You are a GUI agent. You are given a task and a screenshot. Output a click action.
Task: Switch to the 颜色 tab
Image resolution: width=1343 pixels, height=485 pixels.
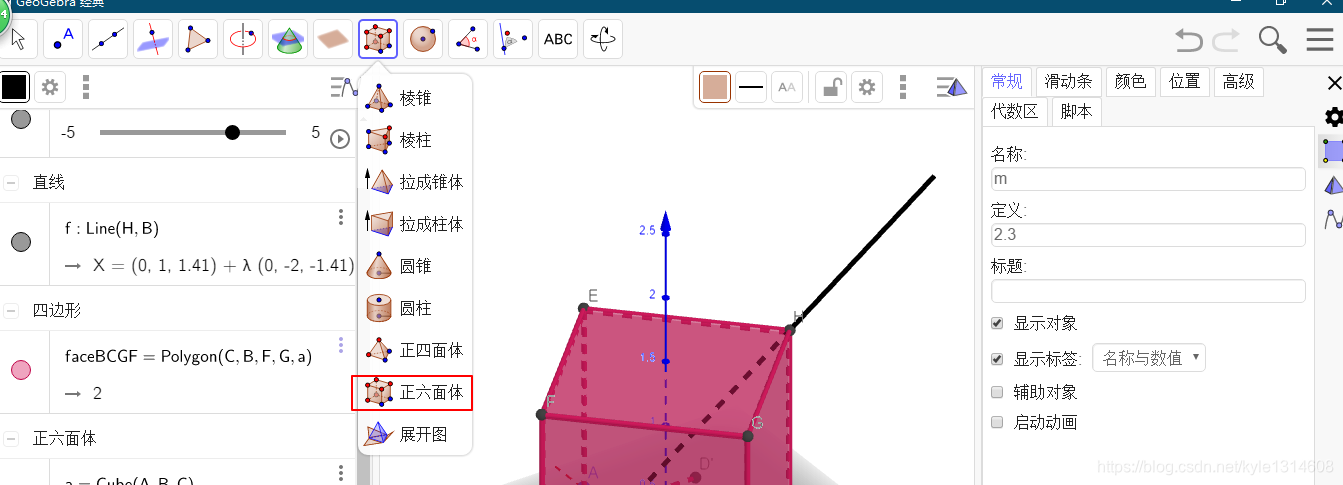click(1131, 82)
